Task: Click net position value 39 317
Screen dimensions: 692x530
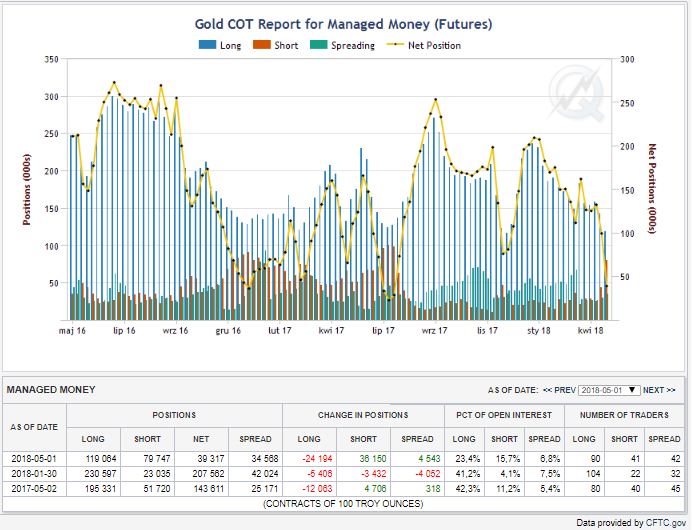Action: point(211,459)
